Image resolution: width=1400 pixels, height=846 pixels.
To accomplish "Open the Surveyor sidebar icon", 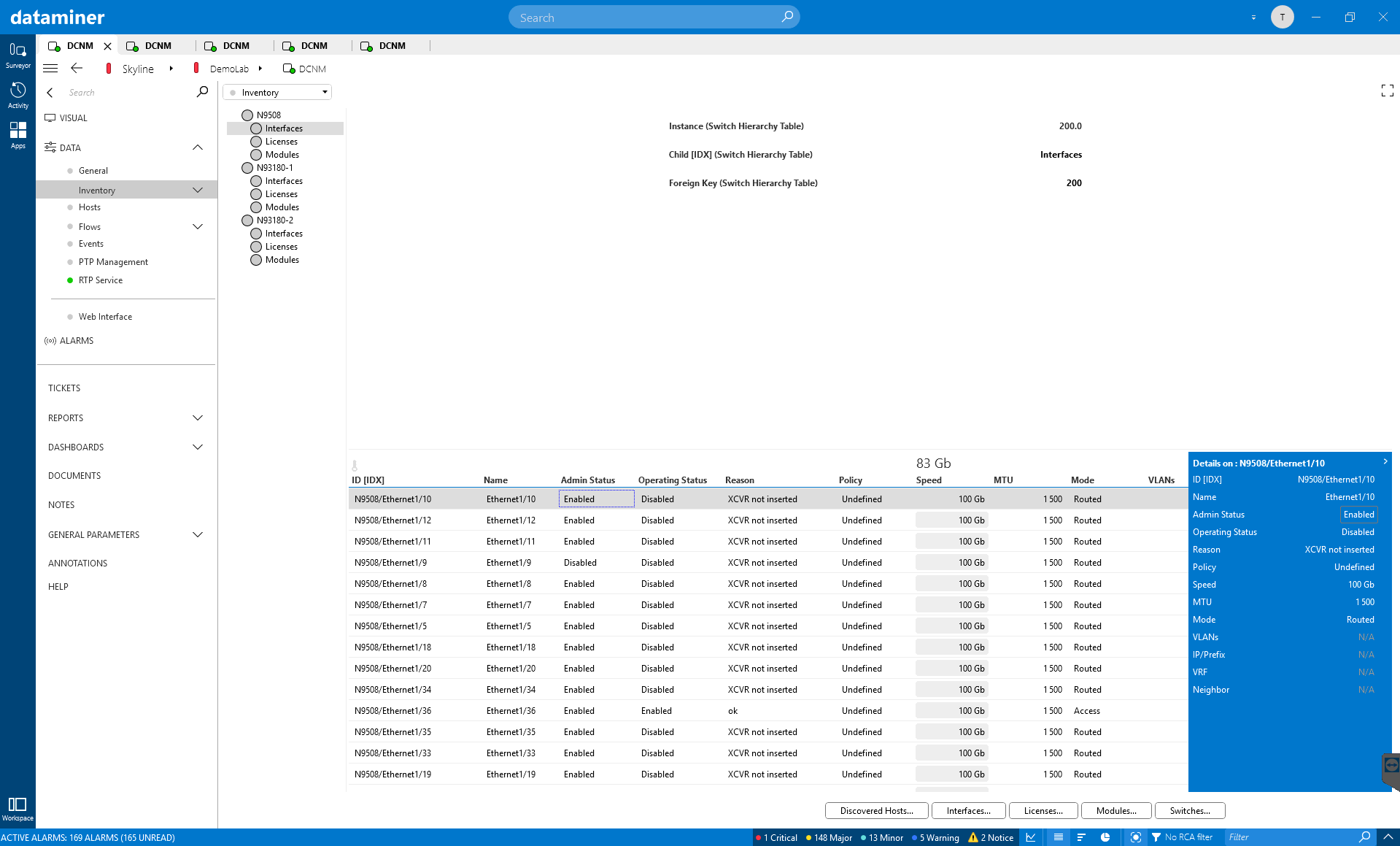I will pyautogui.click(x=18, y=55).
